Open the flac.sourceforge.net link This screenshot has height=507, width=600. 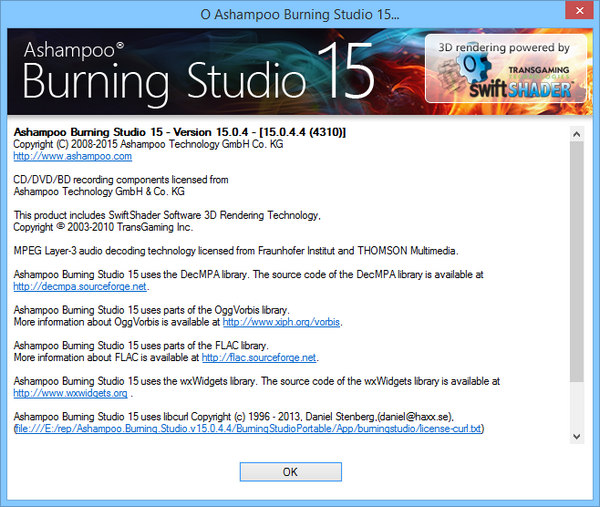pos(259,357)
